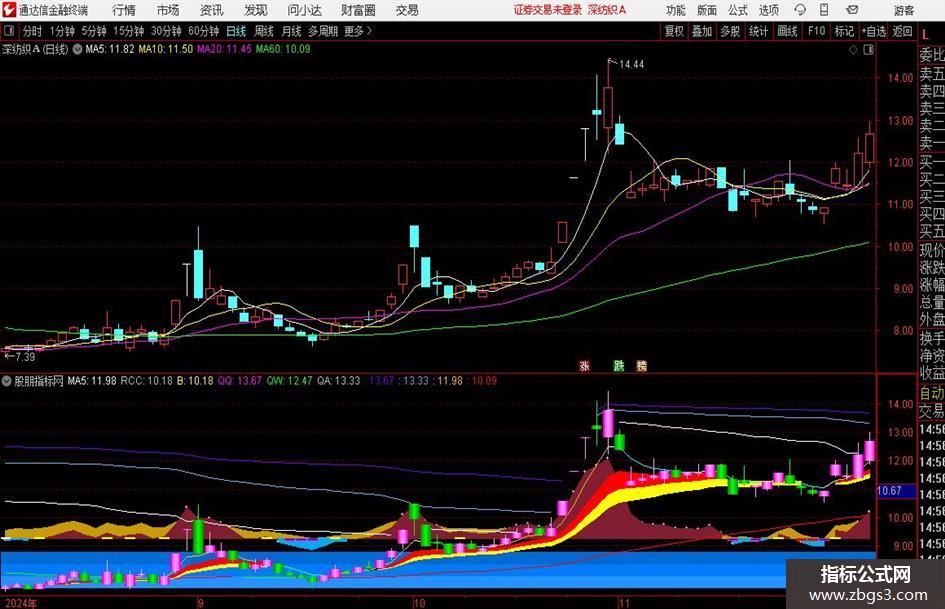This screenshot has height=609, width=945.
Task: Switch to the 30分钟 period tab
Action: tap(166, 31)
